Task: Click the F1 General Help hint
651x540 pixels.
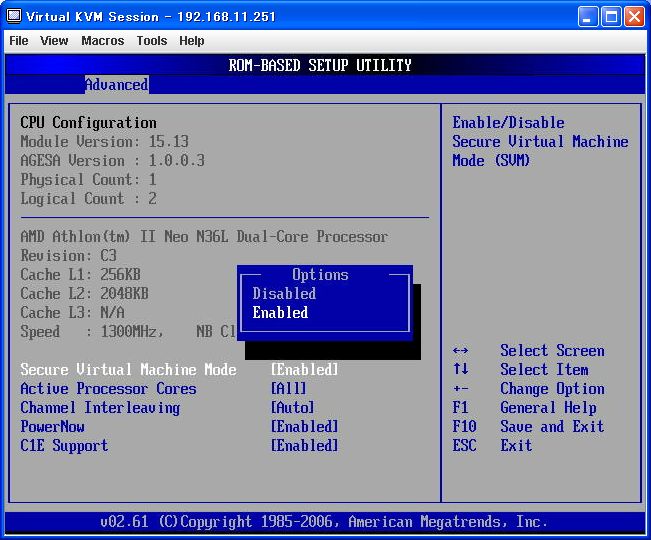Action: pyautogui.click(x=524, y=408)
